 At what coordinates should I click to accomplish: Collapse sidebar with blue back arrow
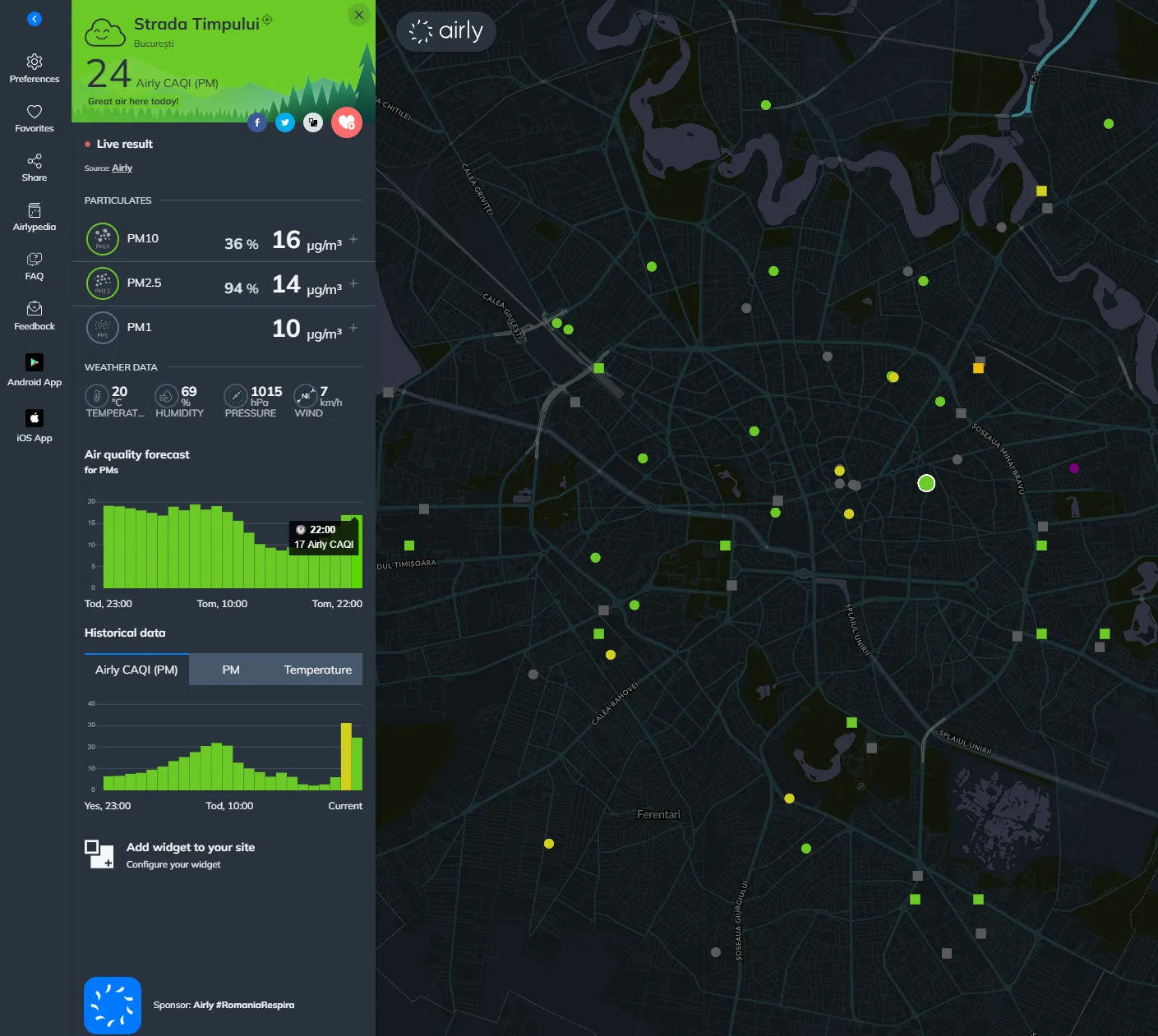pyautogui.click(x=35, y=19)
